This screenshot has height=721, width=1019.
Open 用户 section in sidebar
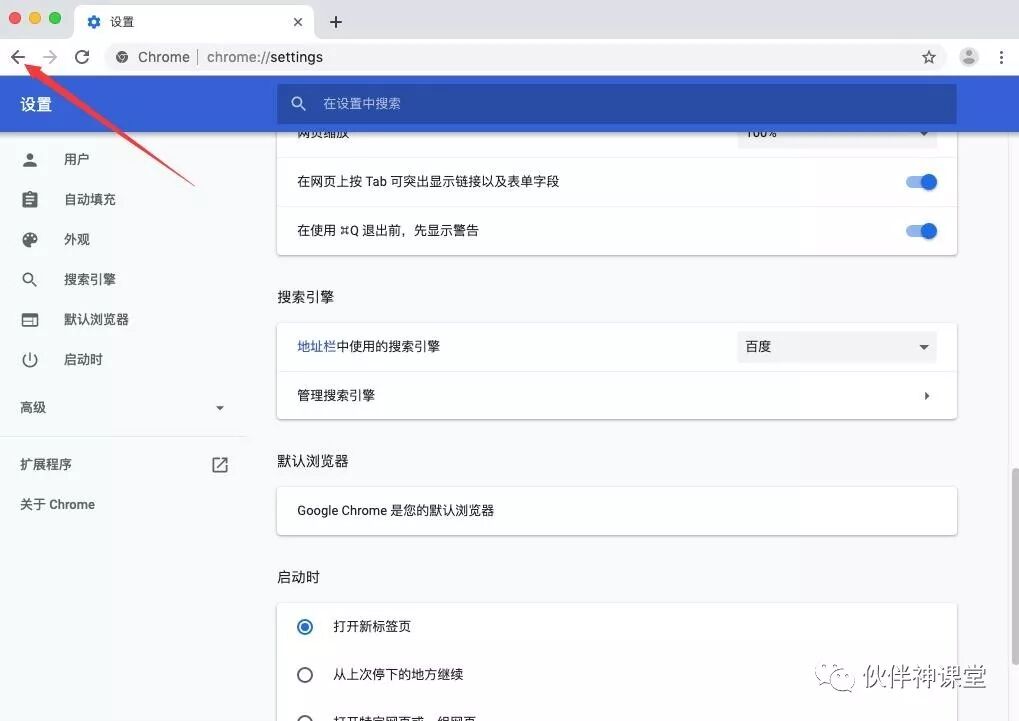[76, 159]
